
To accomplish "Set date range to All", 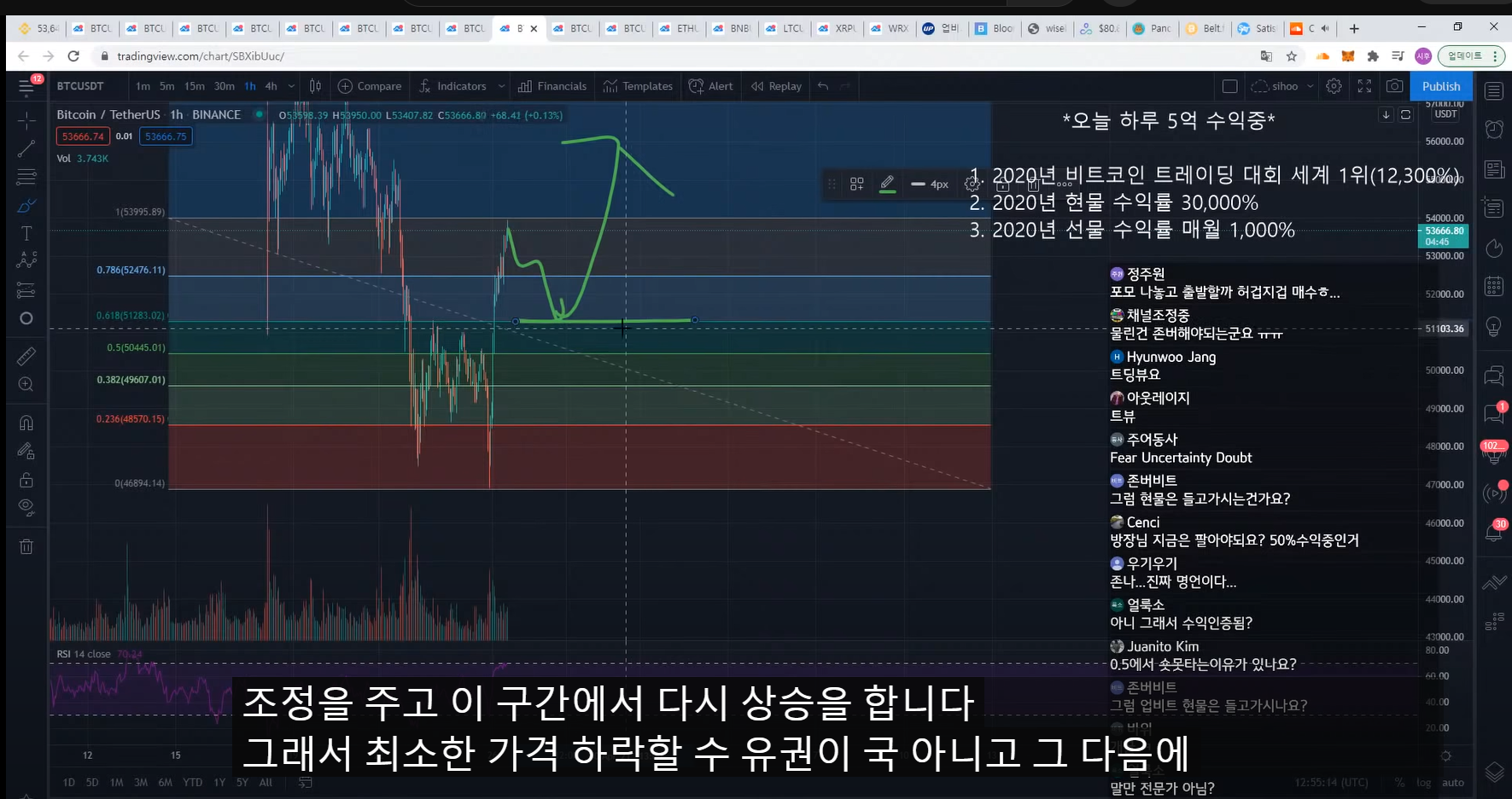I will [266, 782].
